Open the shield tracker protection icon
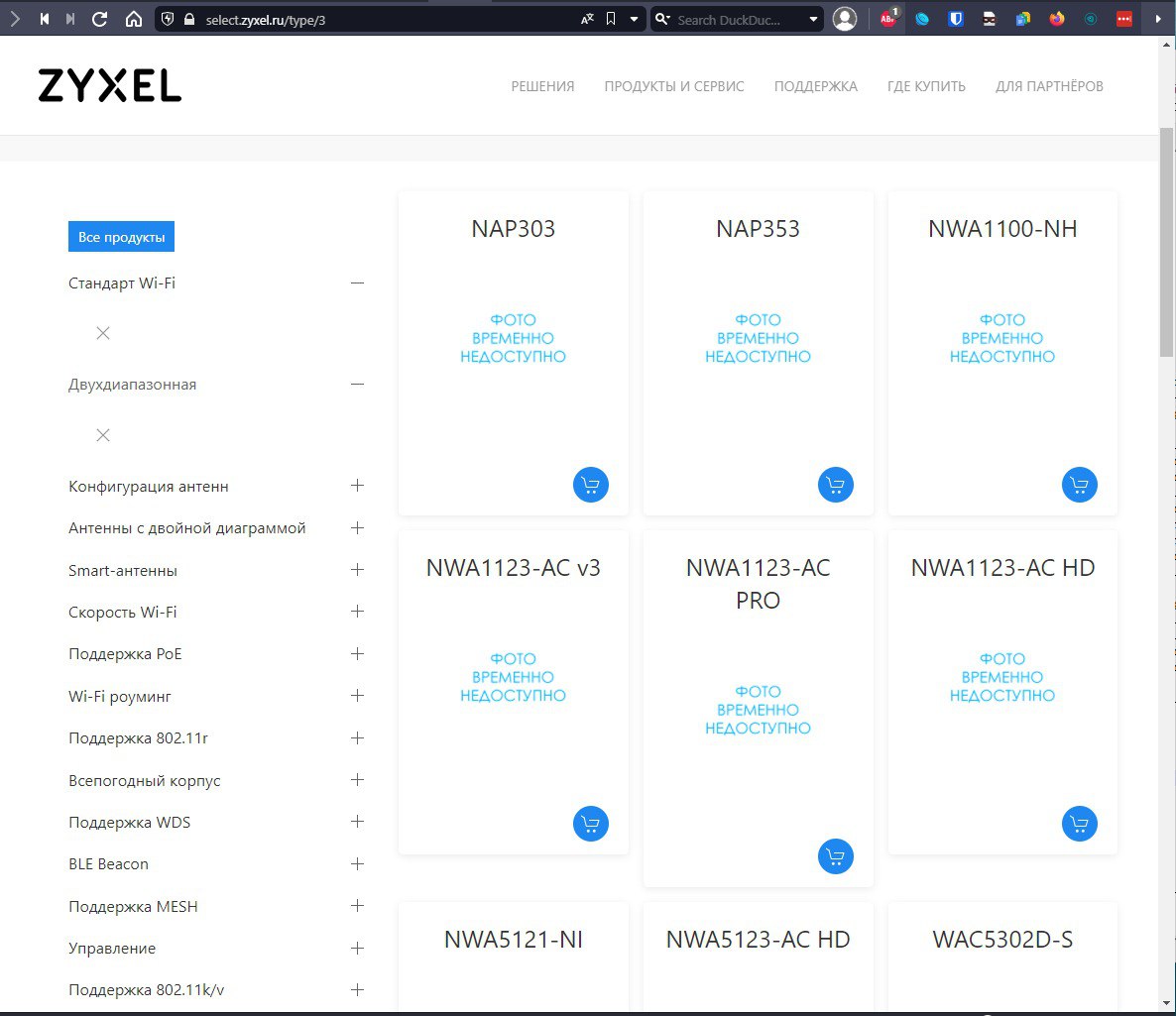 168,20
